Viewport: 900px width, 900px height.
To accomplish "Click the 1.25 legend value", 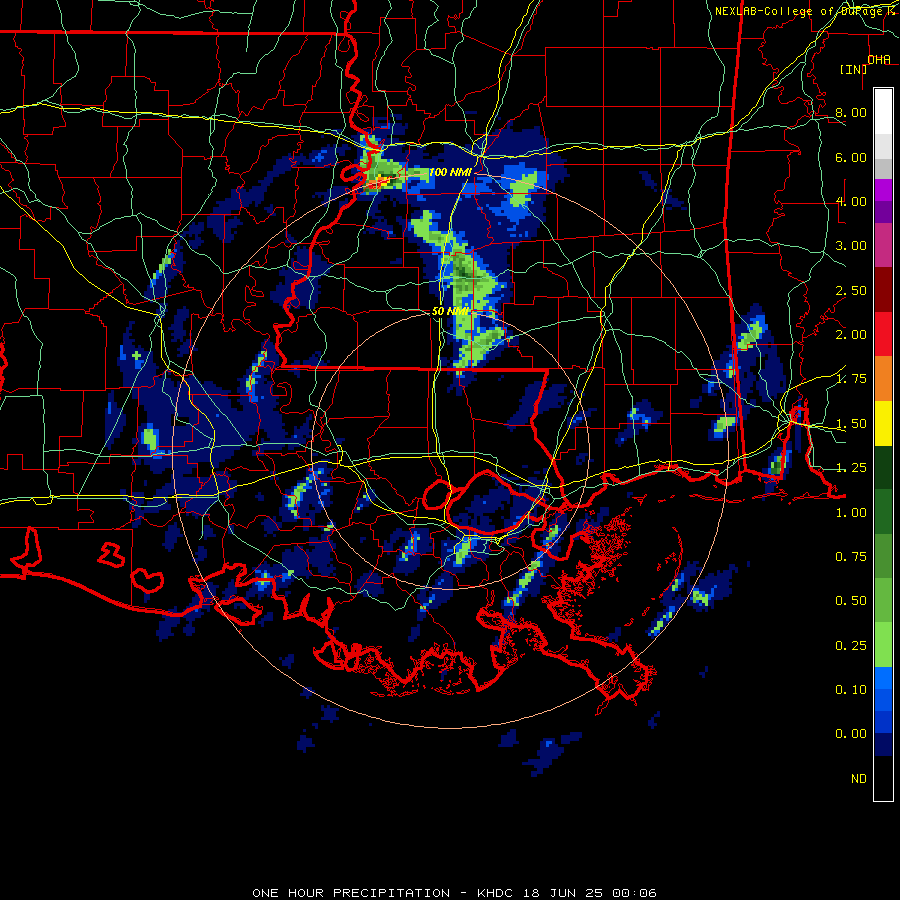I will click(x=851, y=468).
